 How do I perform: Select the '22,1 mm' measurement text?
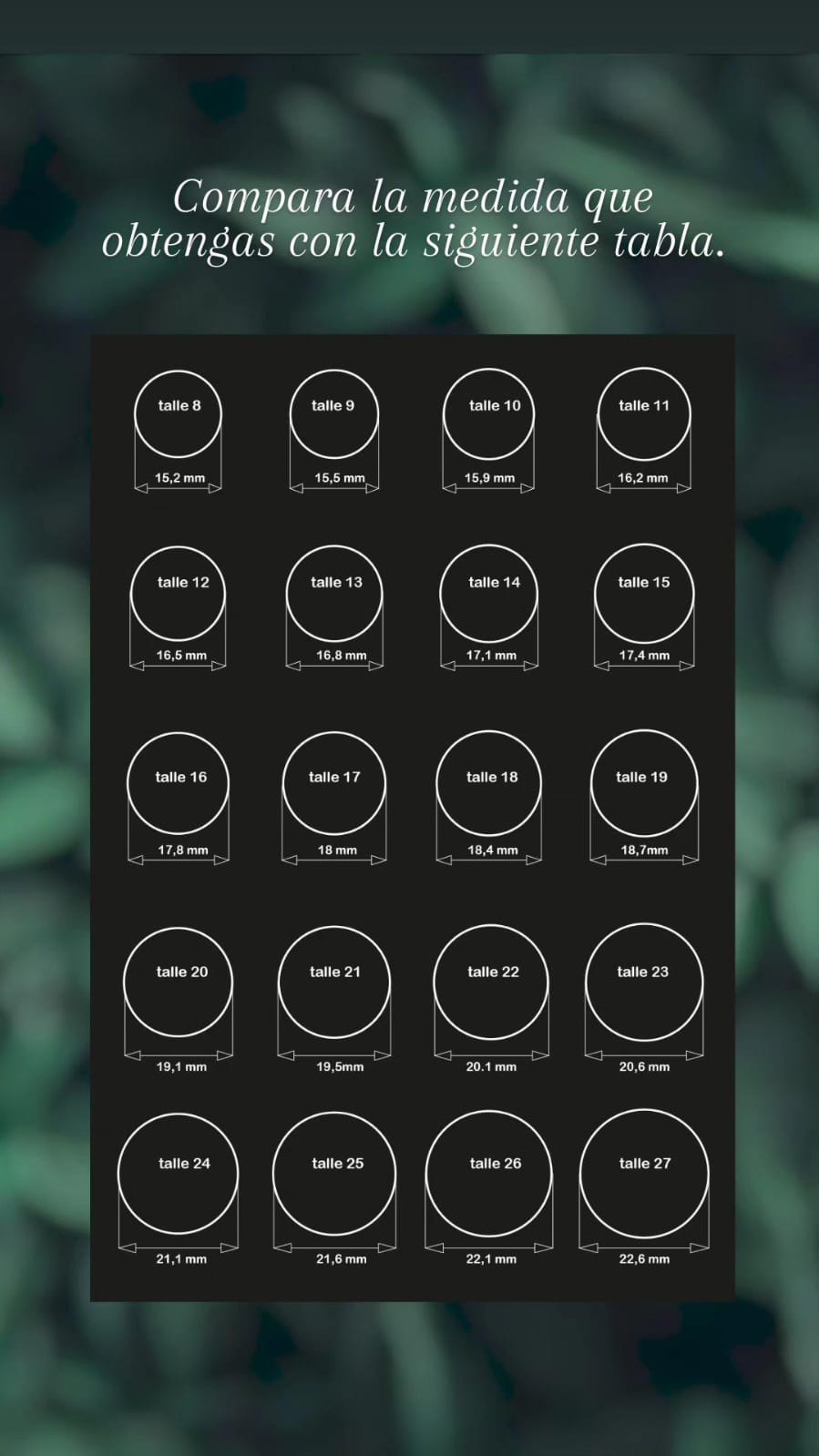point(491,1258)
